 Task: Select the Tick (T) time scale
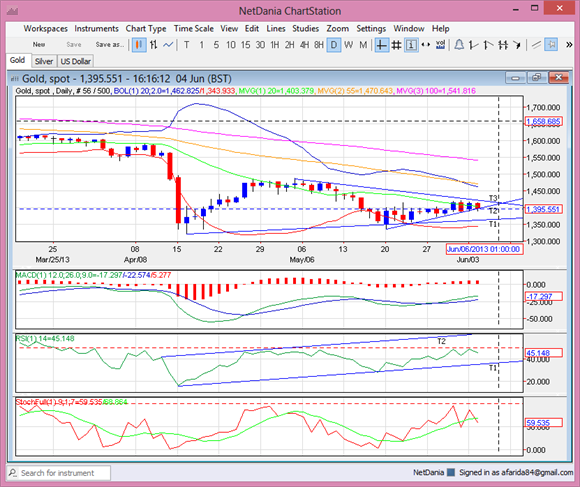tap(186, 45)
